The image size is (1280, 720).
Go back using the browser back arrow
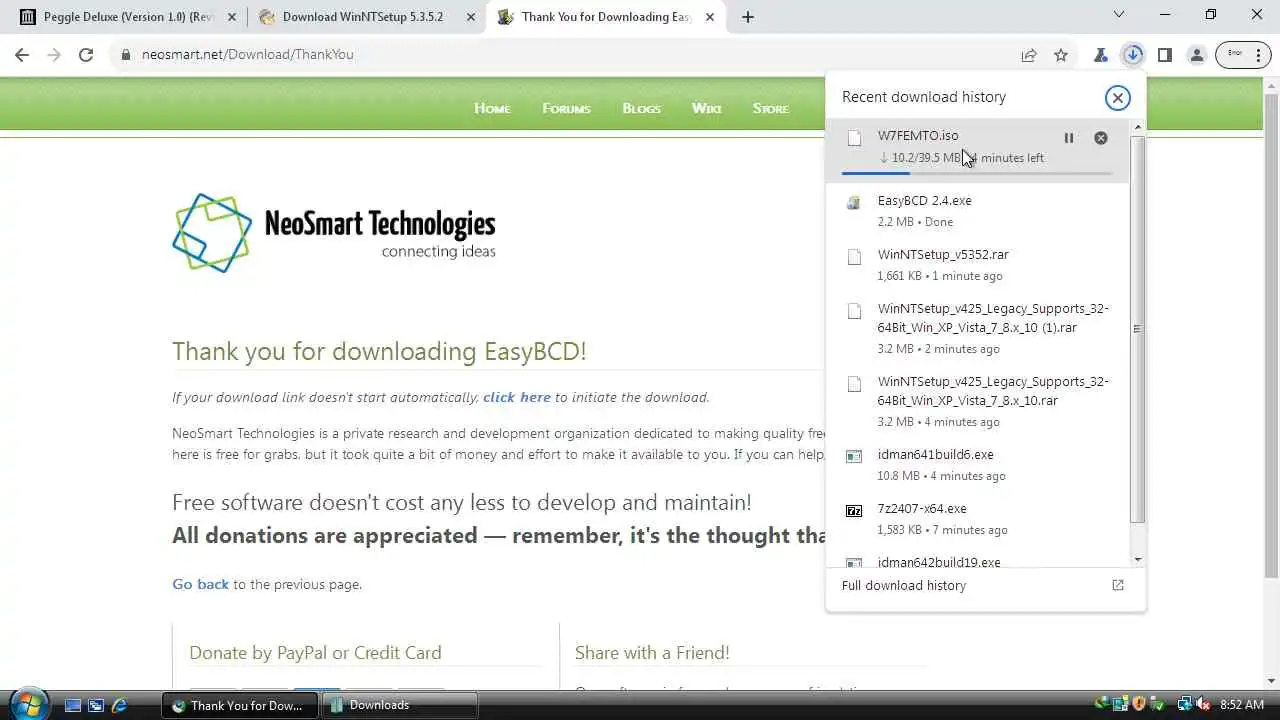pos(22,55)
